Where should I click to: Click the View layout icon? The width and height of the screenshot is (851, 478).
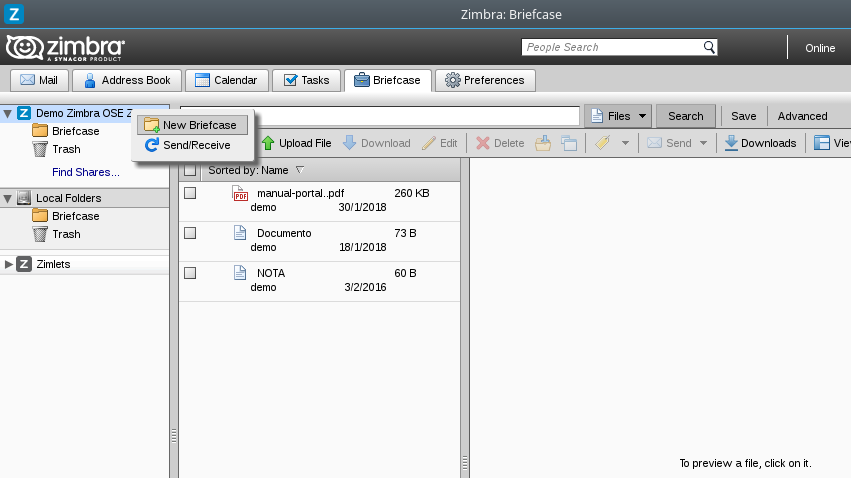point(822,143)
